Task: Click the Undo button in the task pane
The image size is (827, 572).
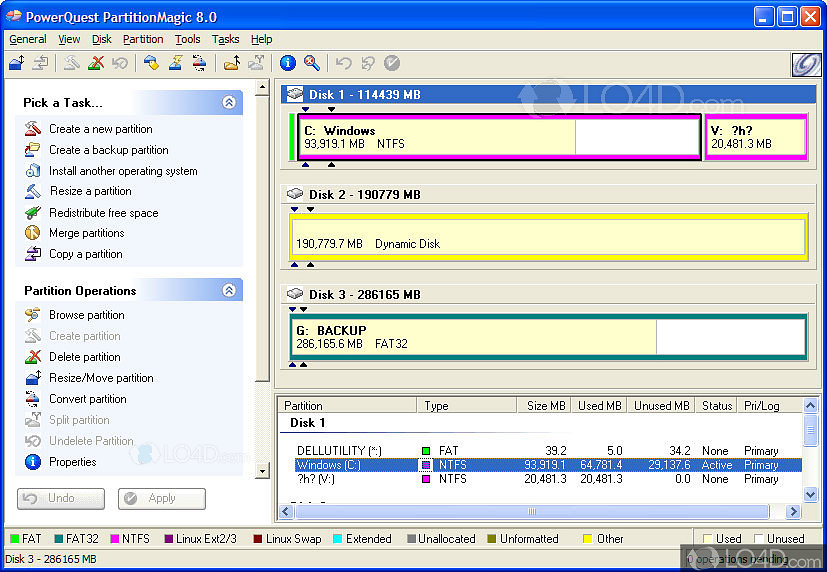Action: [61, 498]
